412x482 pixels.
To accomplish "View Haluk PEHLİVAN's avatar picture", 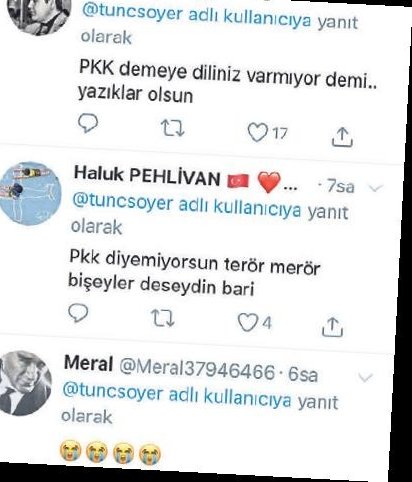I will (x=31, y=193).
